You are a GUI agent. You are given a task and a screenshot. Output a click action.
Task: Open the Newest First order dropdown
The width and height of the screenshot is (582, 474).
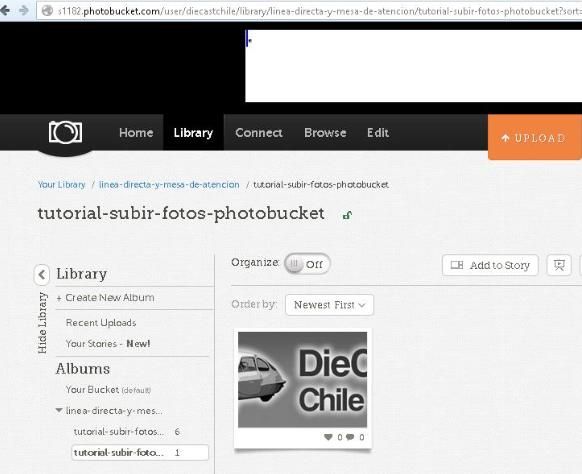click(329, 305)
